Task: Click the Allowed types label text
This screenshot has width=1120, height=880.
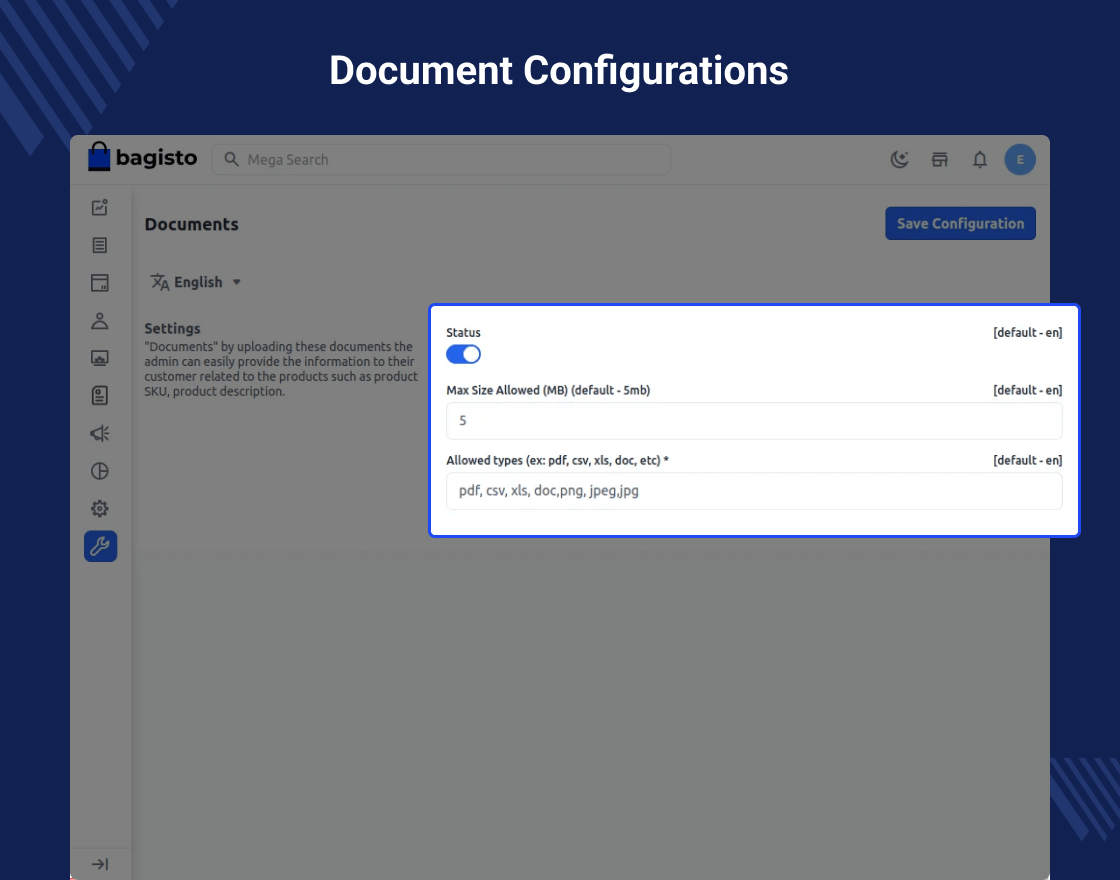Action: [557, 460]
